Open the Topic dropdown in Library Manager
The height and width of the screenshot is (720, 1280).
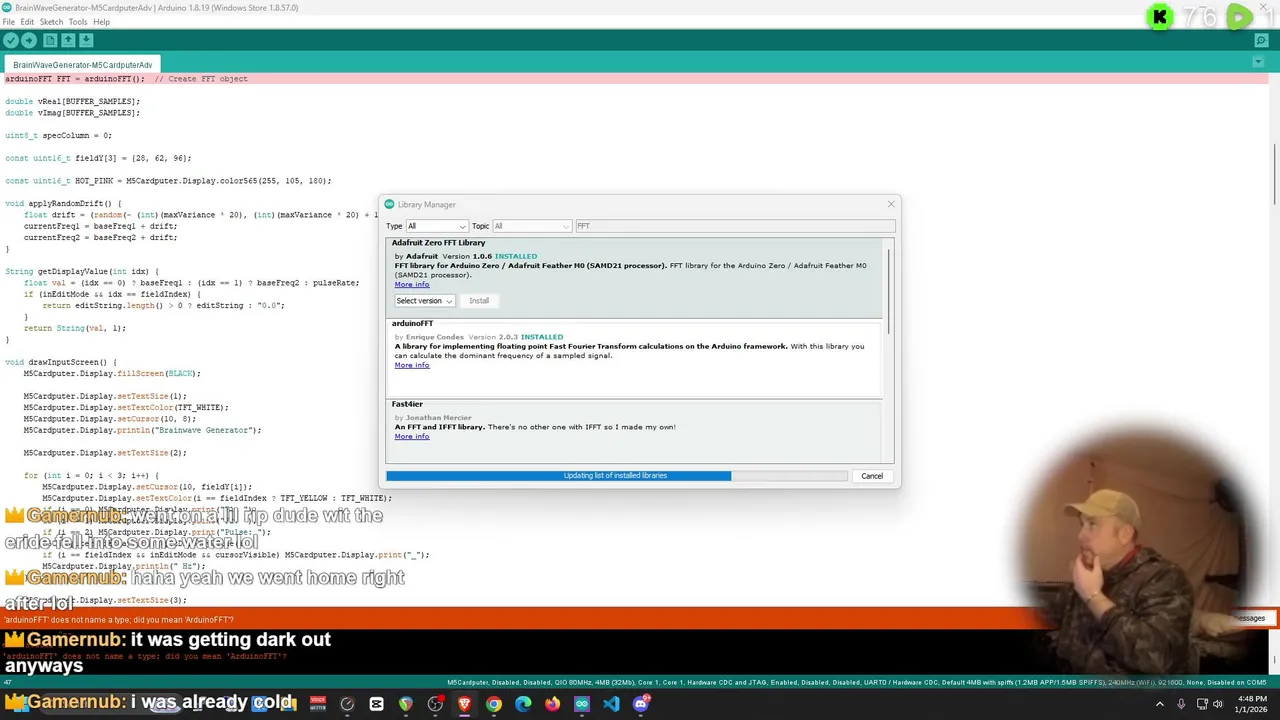coord(531,226)
